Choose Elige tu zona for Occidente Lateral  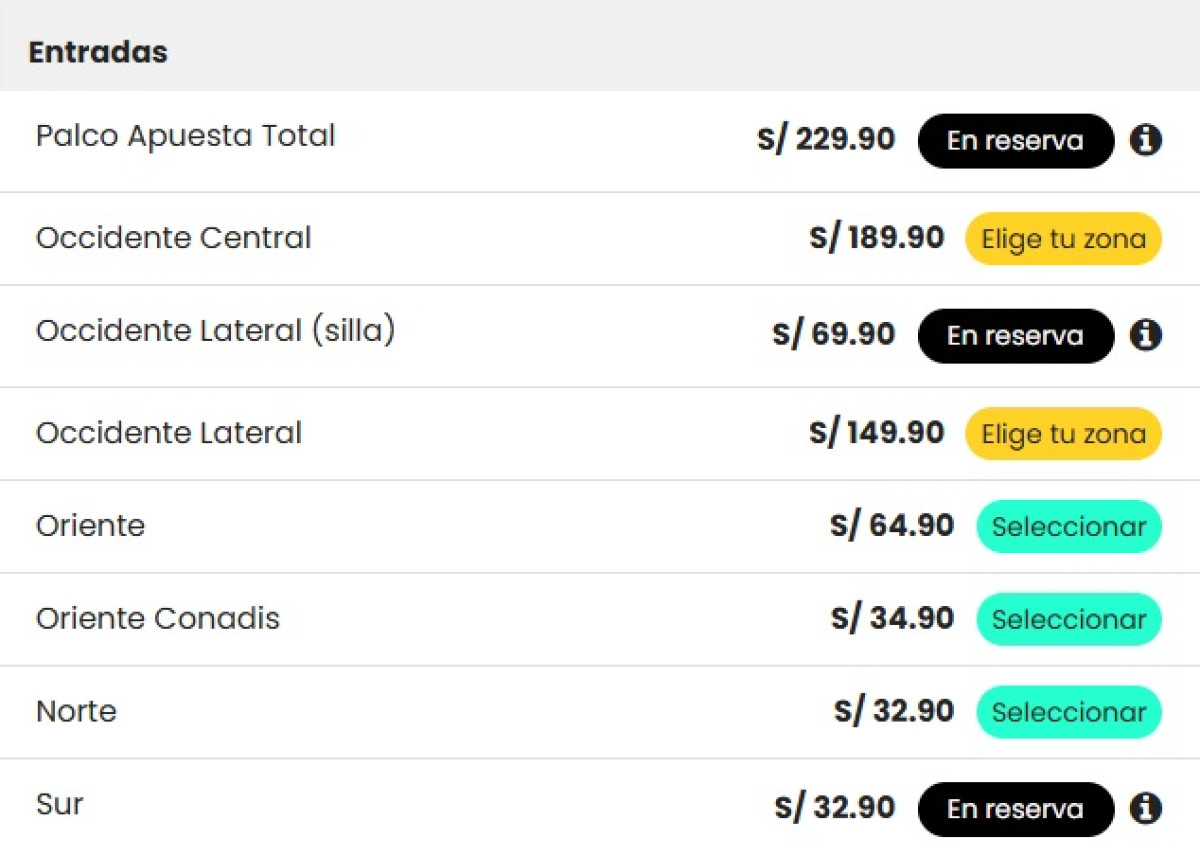click(1063, 434)
